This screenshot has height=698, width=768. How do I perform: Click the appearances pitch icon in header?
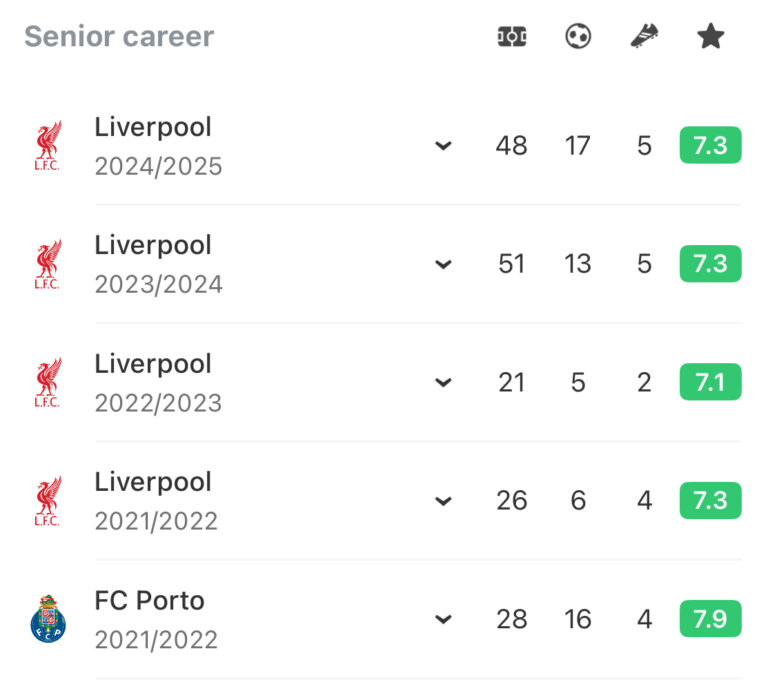(x=512, y=37)
